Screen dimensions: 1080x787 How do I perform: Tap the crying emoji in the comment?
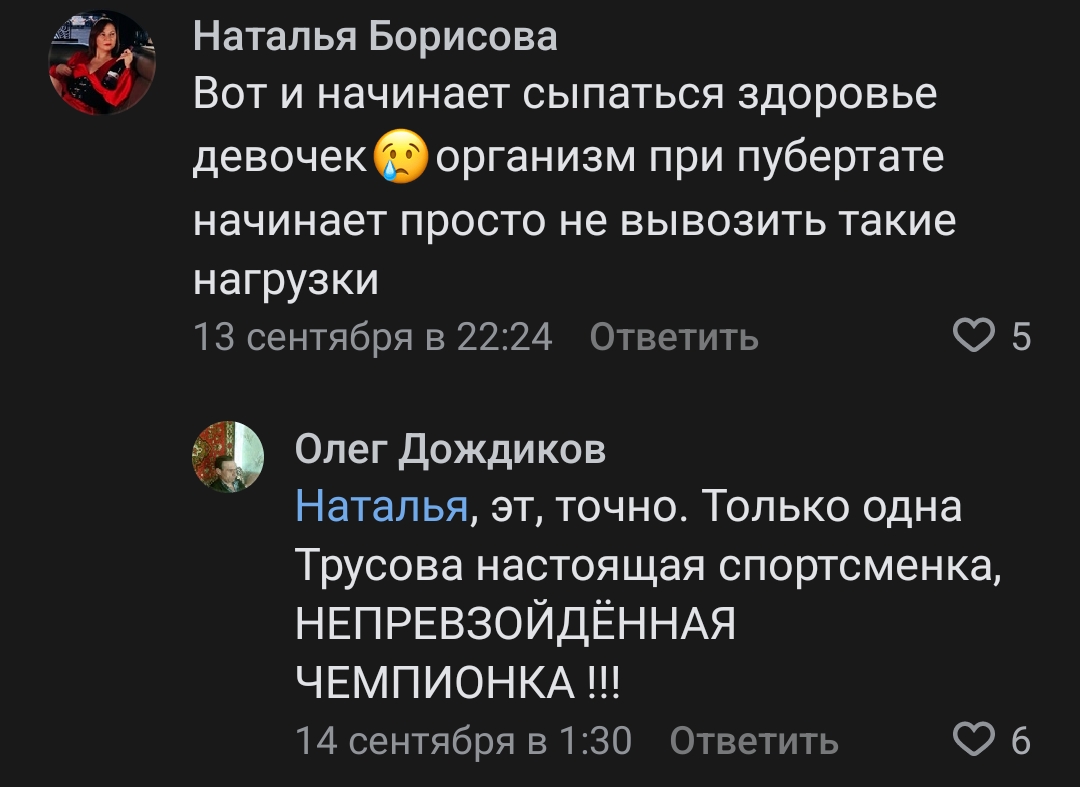pos(401,159)
